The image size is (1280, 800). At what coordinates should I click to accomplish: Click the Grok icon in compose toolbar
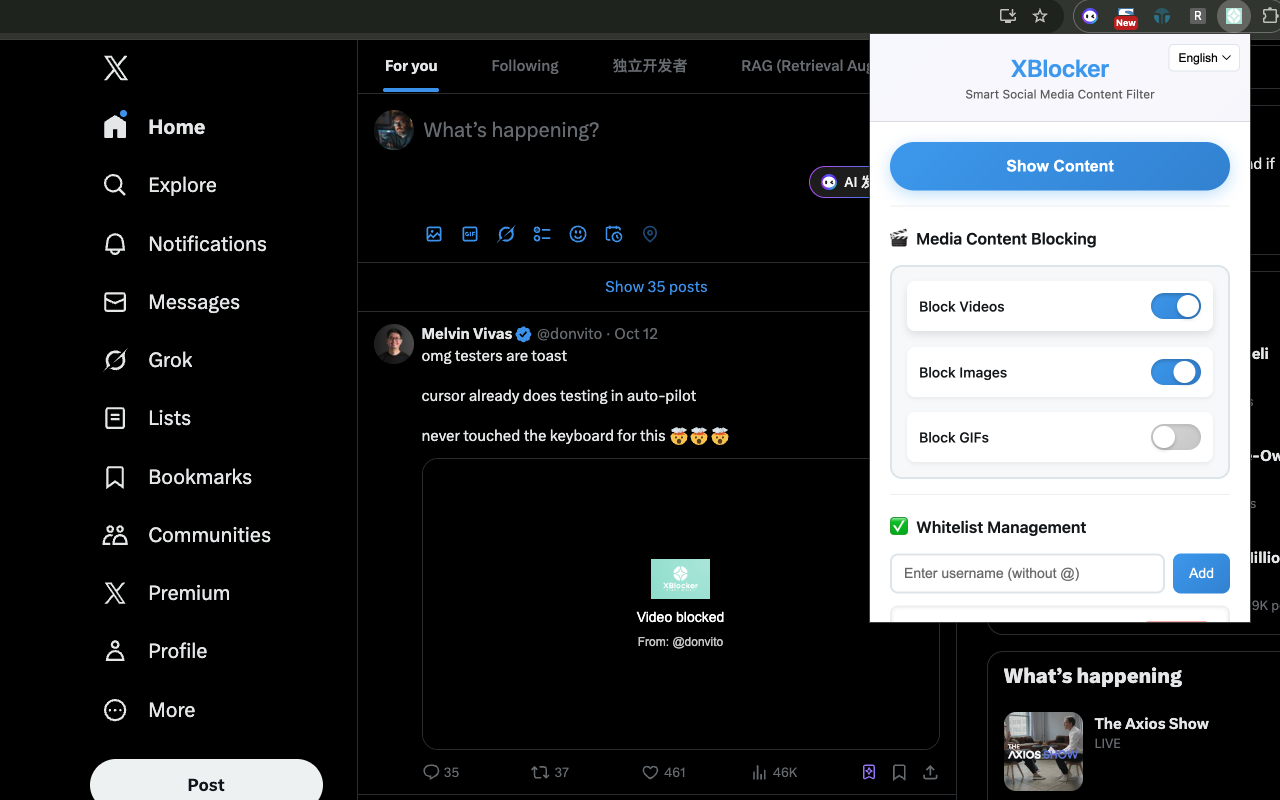[x=506, y=234]
